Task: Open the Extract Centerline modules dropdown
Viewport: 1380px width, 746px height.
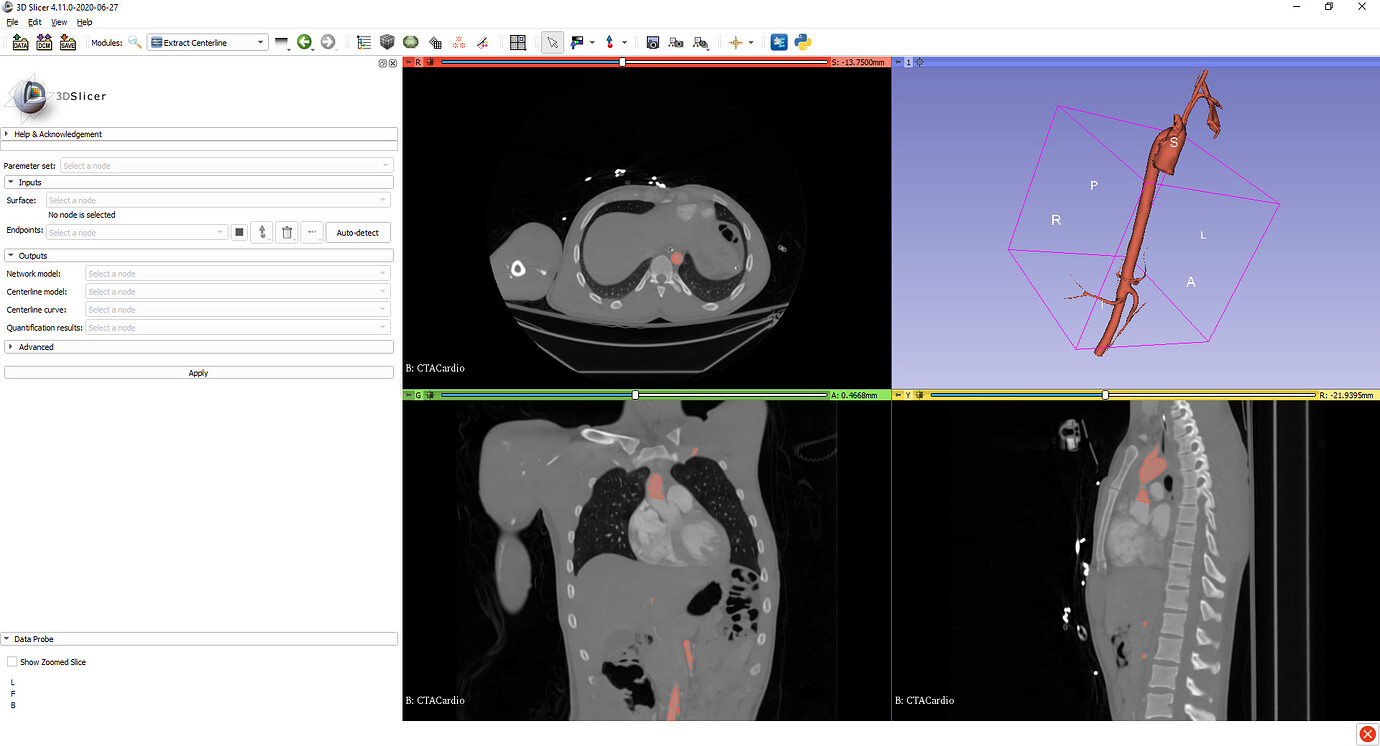Action: tap(207, 42)
